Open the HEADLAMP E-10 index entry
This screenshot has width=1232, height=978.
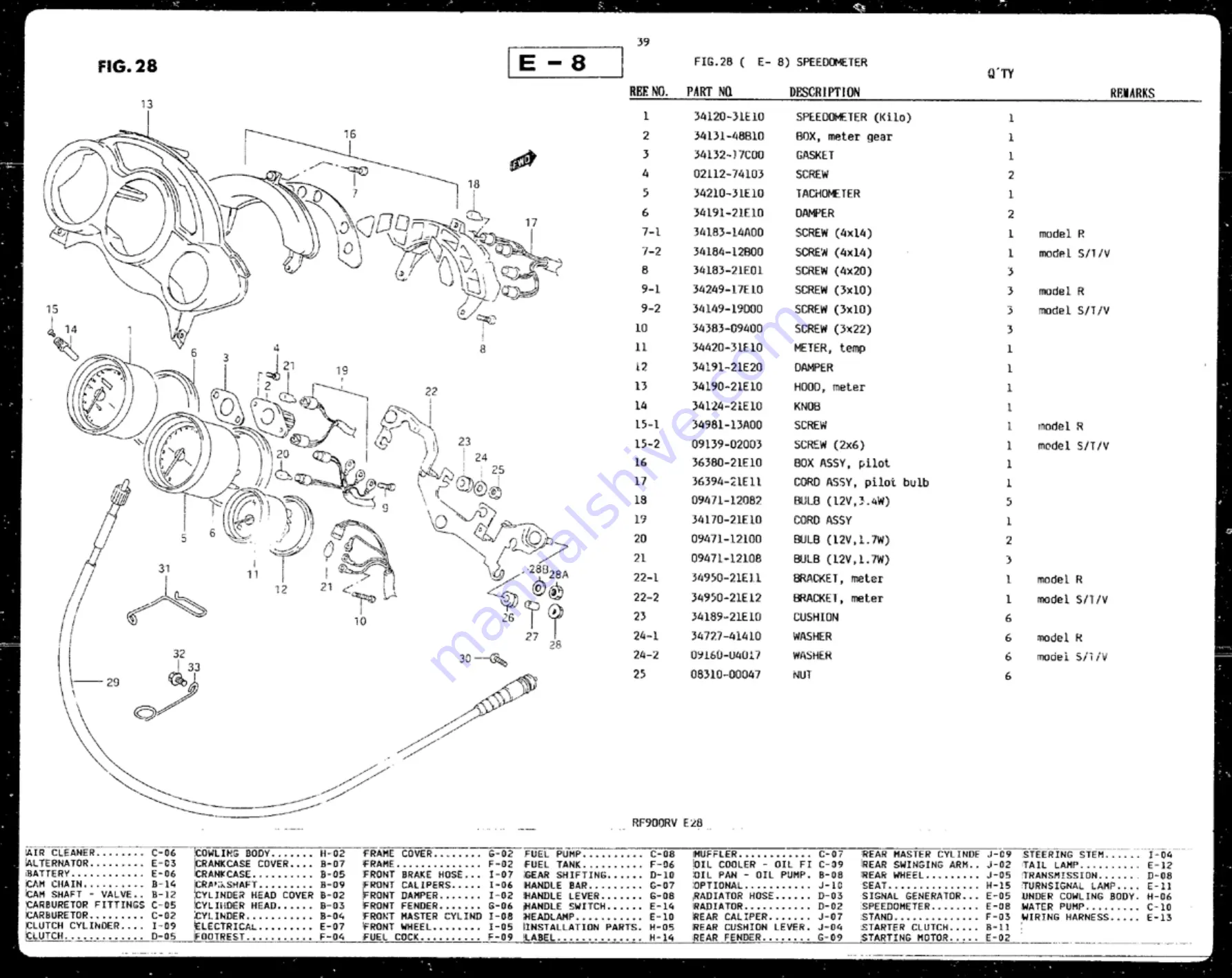point(599,917)
